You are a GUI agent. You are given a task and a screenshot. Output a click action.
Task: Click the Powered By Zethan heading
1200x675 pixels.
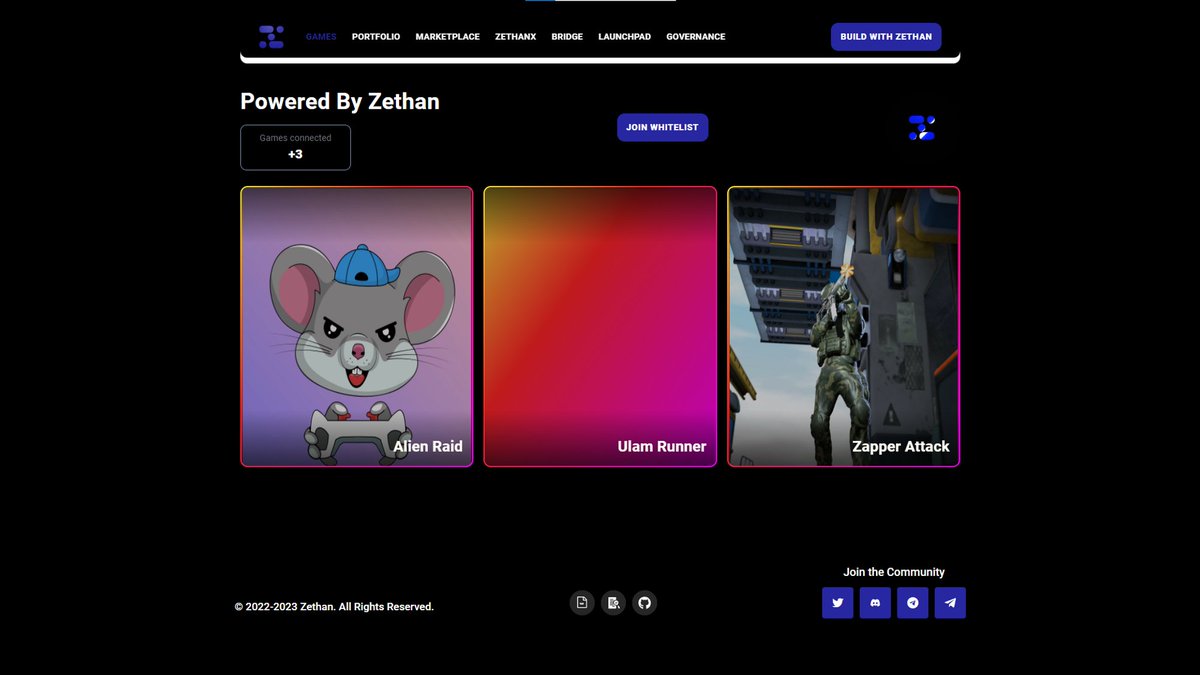click(340, 101)
